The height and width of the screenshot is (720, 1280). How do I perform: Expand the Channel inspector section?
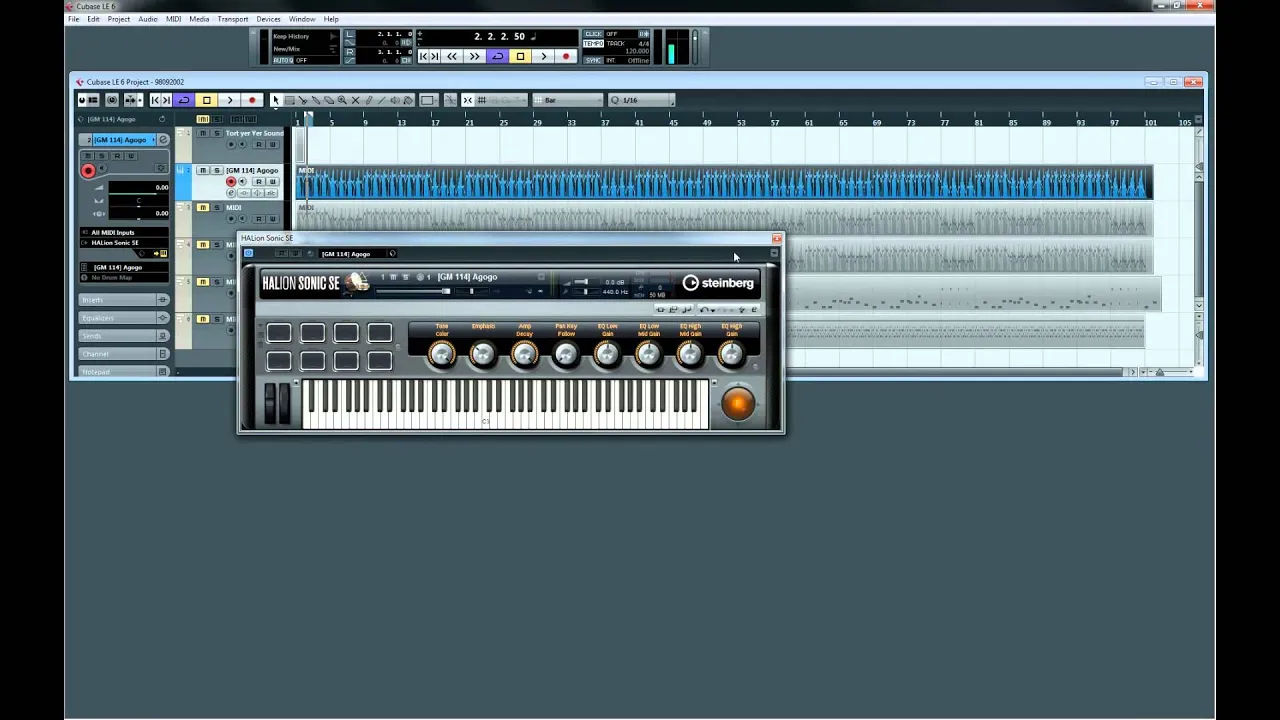pos(124,354)
